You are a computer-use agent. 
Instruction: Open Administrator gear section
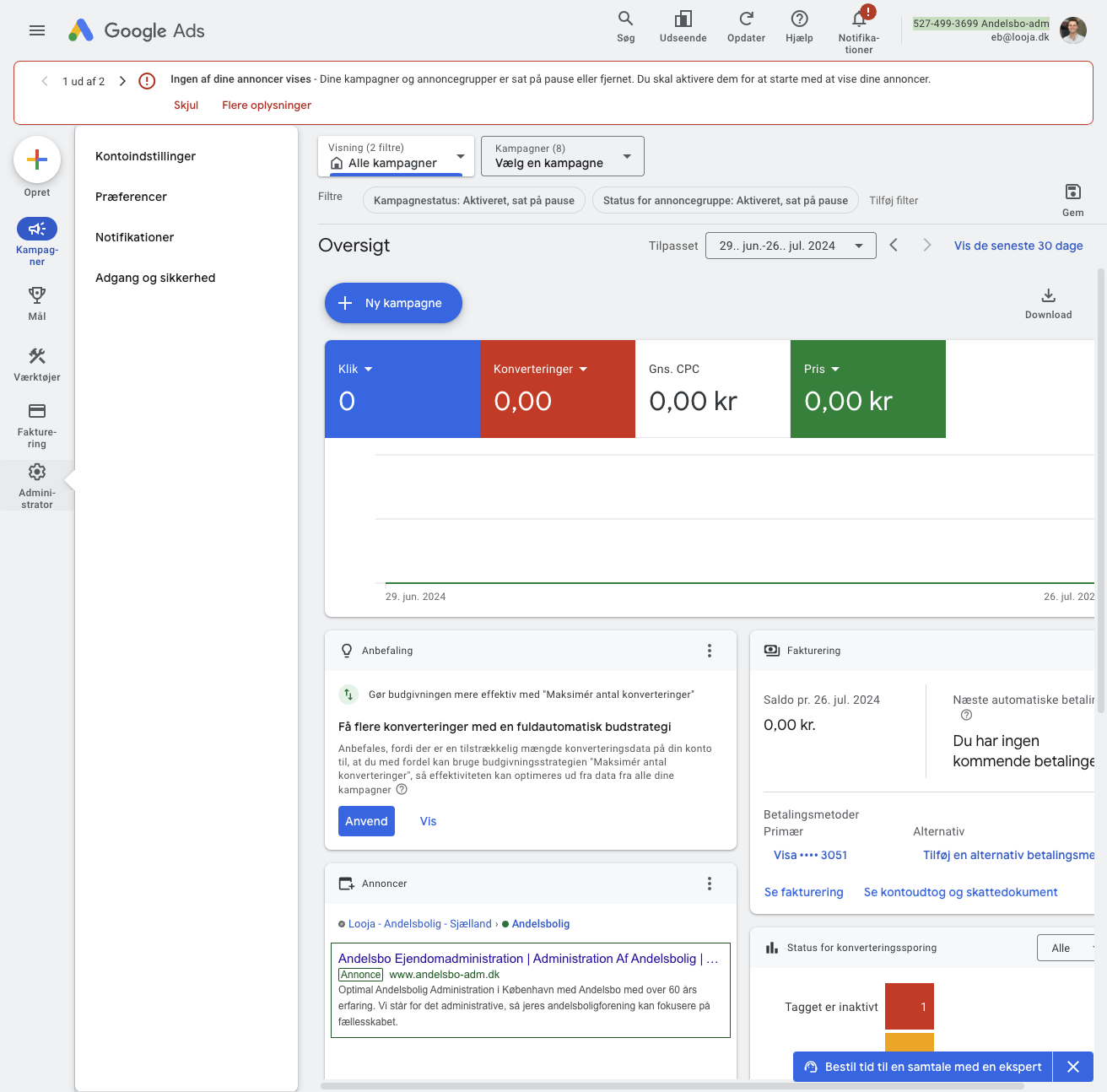point(37,485)
